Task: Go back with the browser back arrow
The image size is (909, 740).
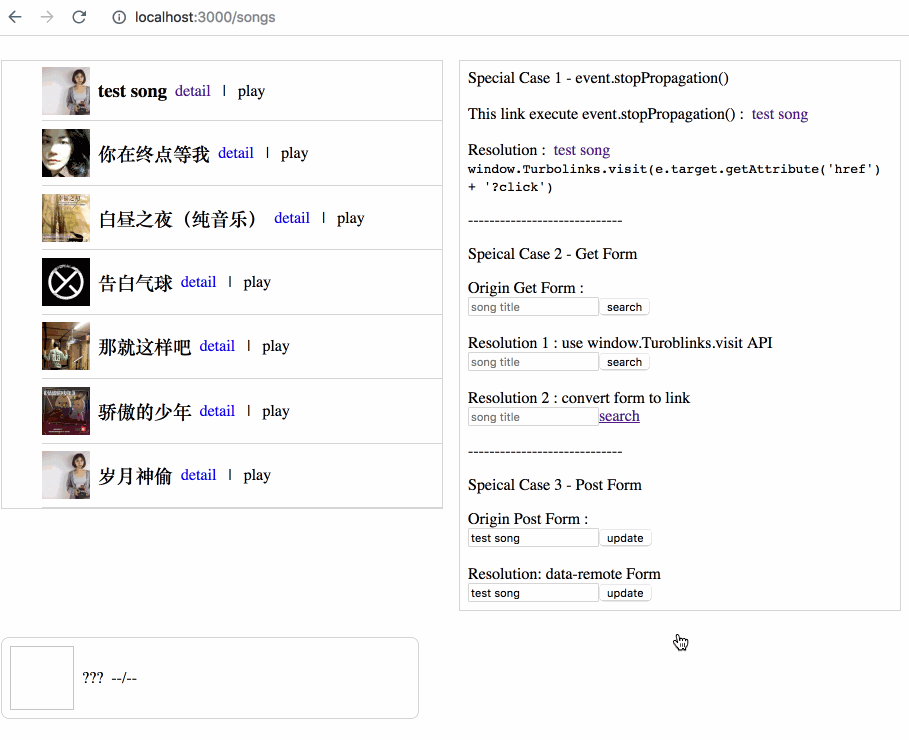Action: click(15, 17)
